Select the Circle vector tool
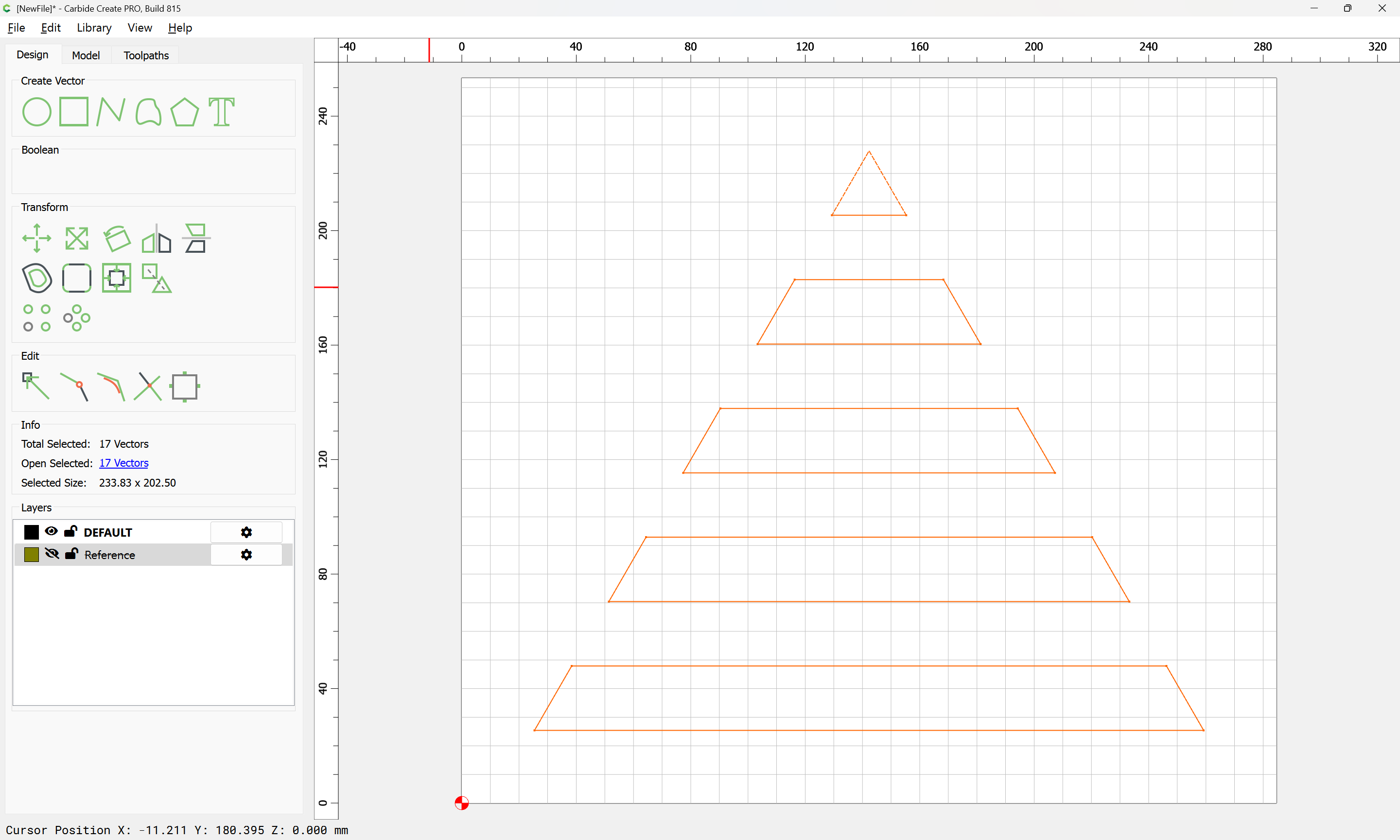The image size is (1400, 840). click(x=37, y=111)
